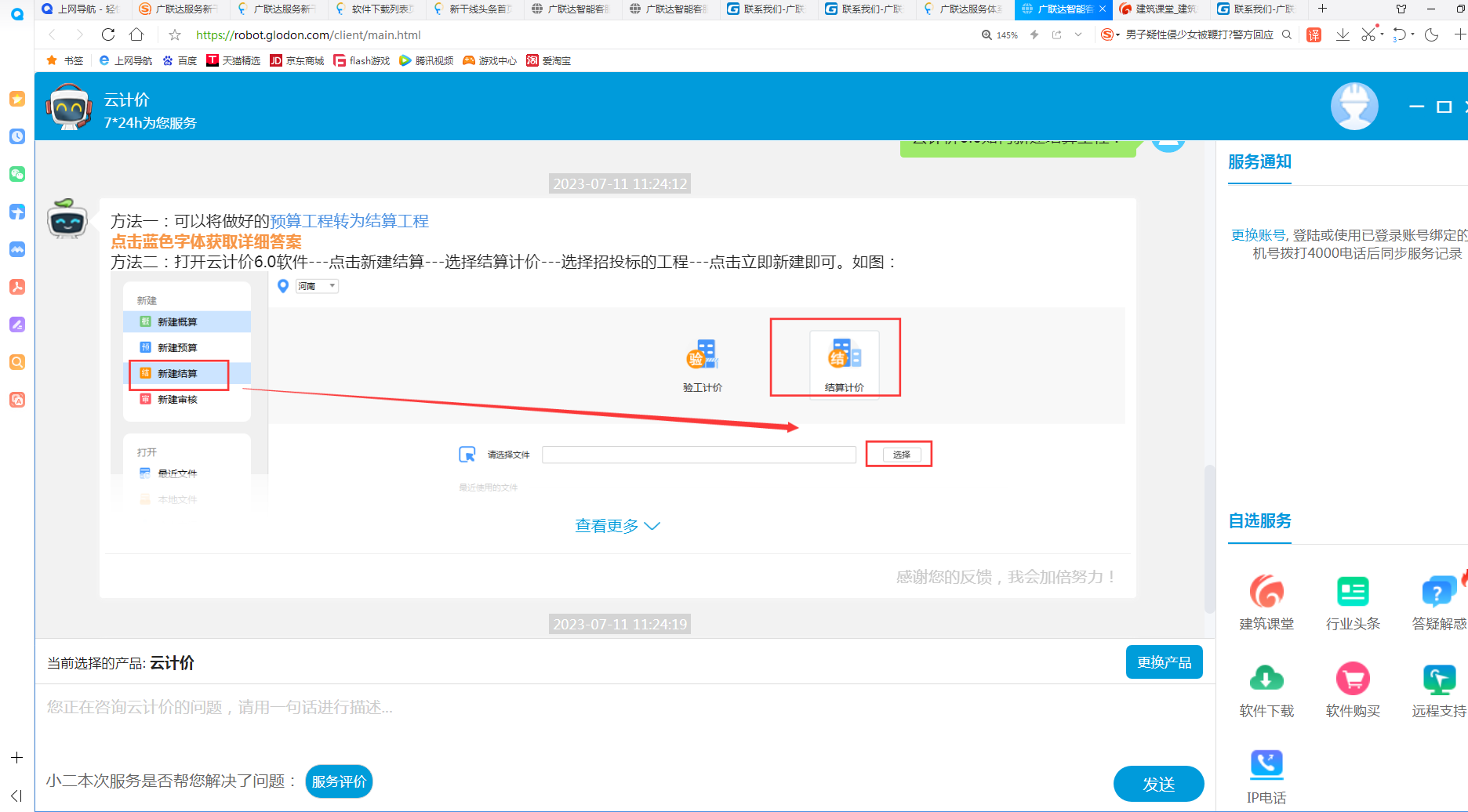The height and width of the screenshot is (812, 1468).
Task: Open the 百度 bookmark
Action: pos(180,60)
